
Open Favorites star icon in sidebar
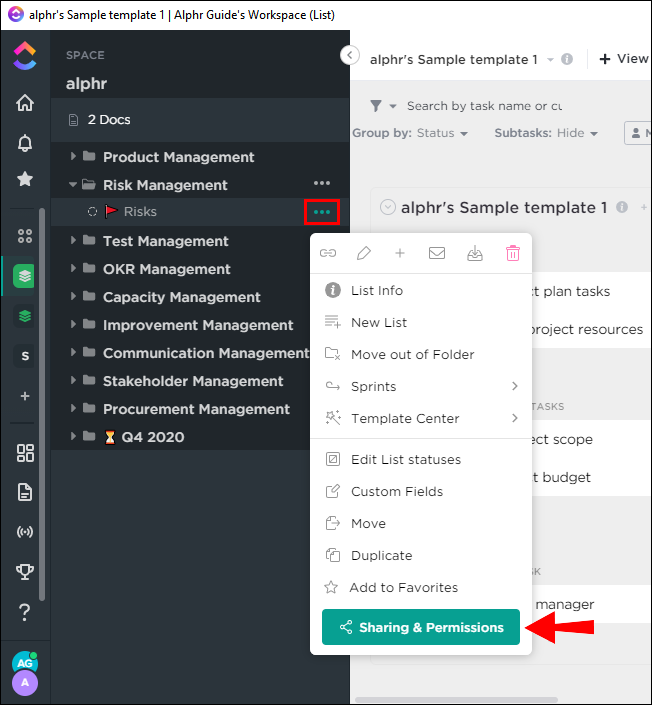(x=25, y=180)
